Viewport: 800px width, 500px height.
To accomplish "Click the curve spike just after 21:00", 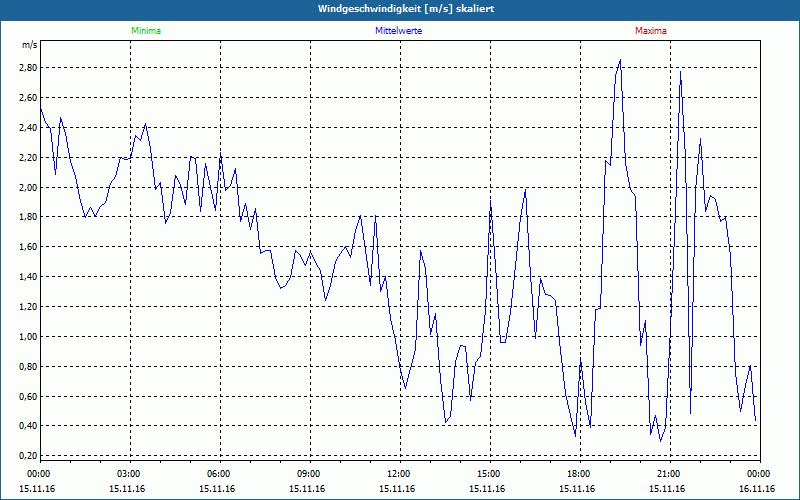I will [x=680, y=72].
